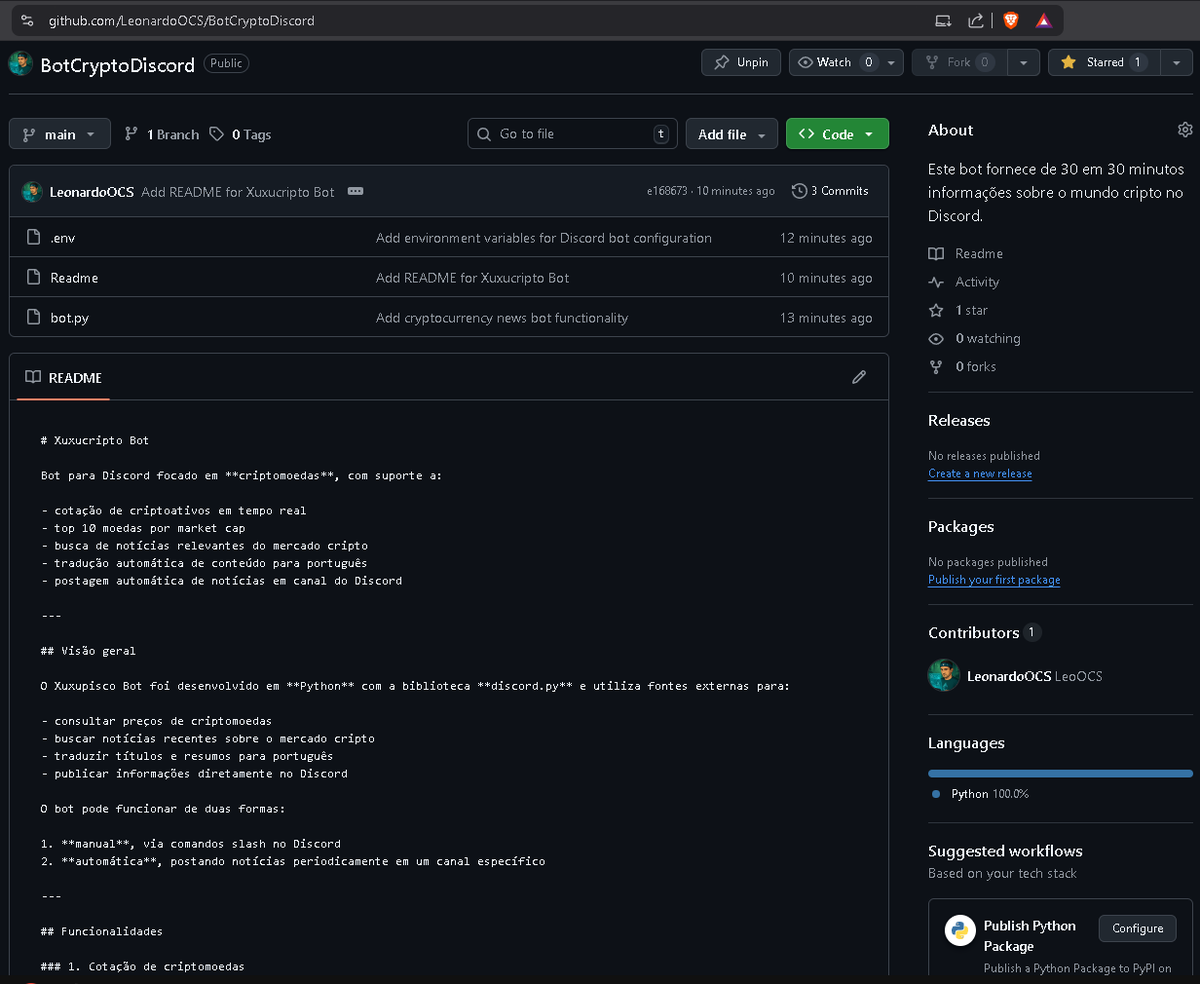Open the .env file
The image size is (1200, 984).
[x=63, y=238]
